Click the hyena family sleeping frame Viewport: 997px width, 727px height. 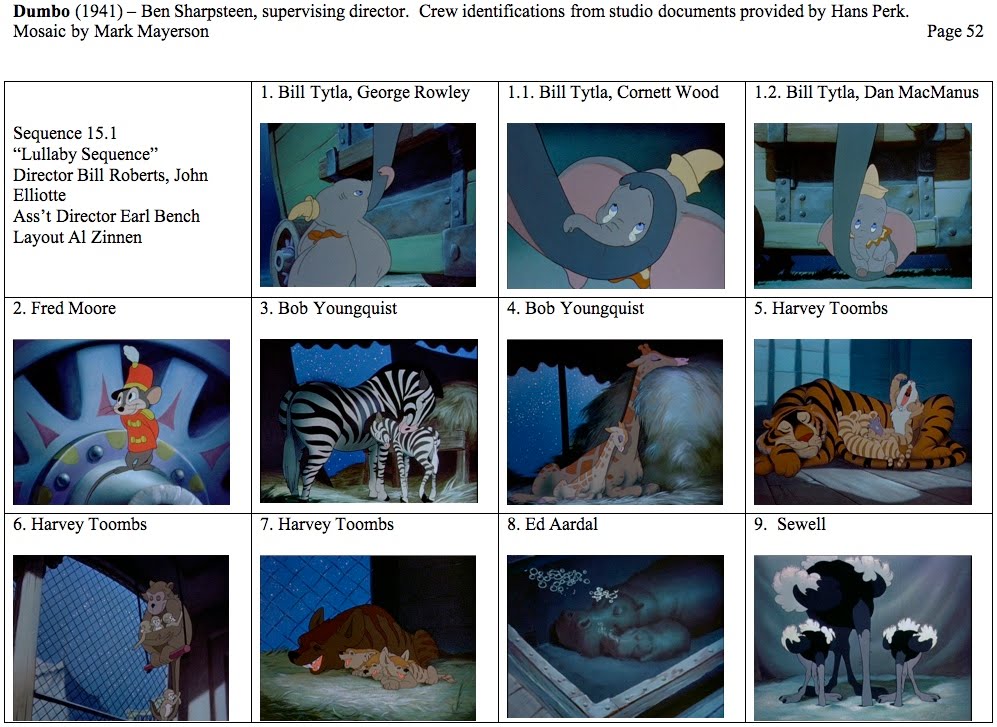[x=368, y=637]
